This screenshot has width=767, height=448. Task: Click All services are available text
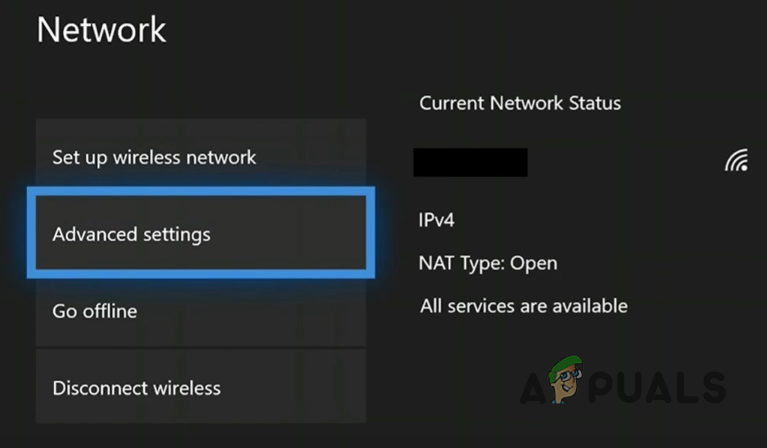(524, 306)
